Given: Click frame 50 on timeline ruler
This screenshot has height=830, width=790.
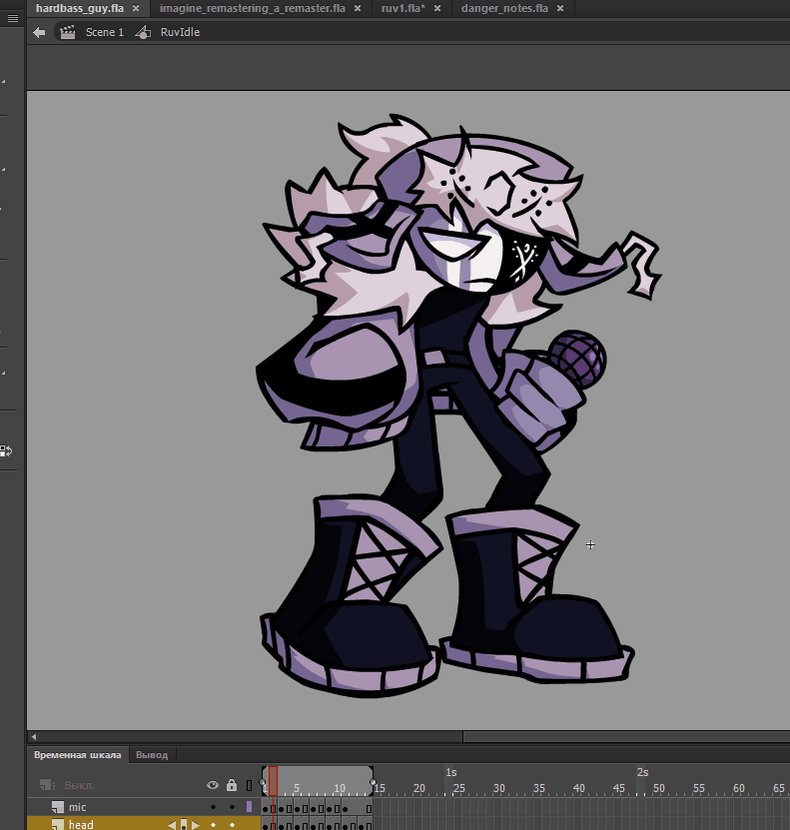Looking at the screenshot, I should pos(659,788).
